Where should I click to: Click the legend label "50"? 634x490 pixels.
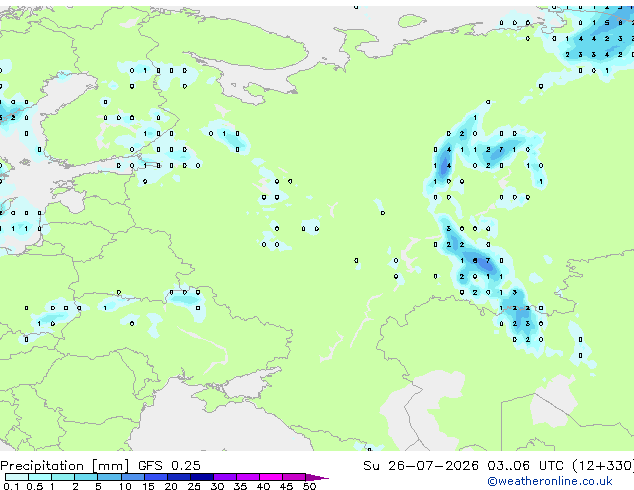[309, 486]
